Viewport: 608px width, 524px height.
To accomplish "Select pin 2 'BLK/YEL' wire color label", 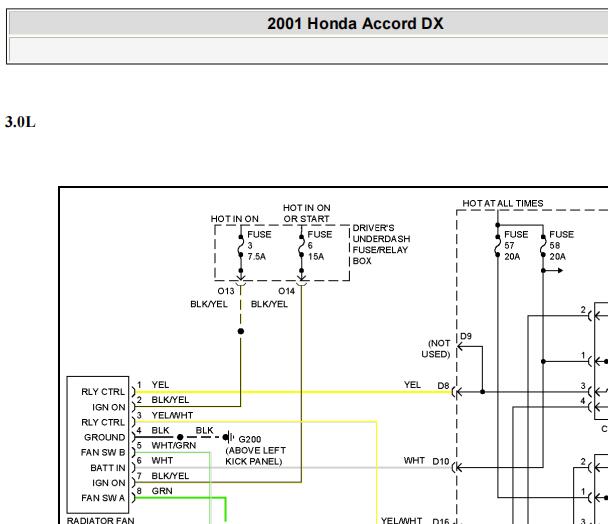I will pyautogui.click(x=170, y=400).
